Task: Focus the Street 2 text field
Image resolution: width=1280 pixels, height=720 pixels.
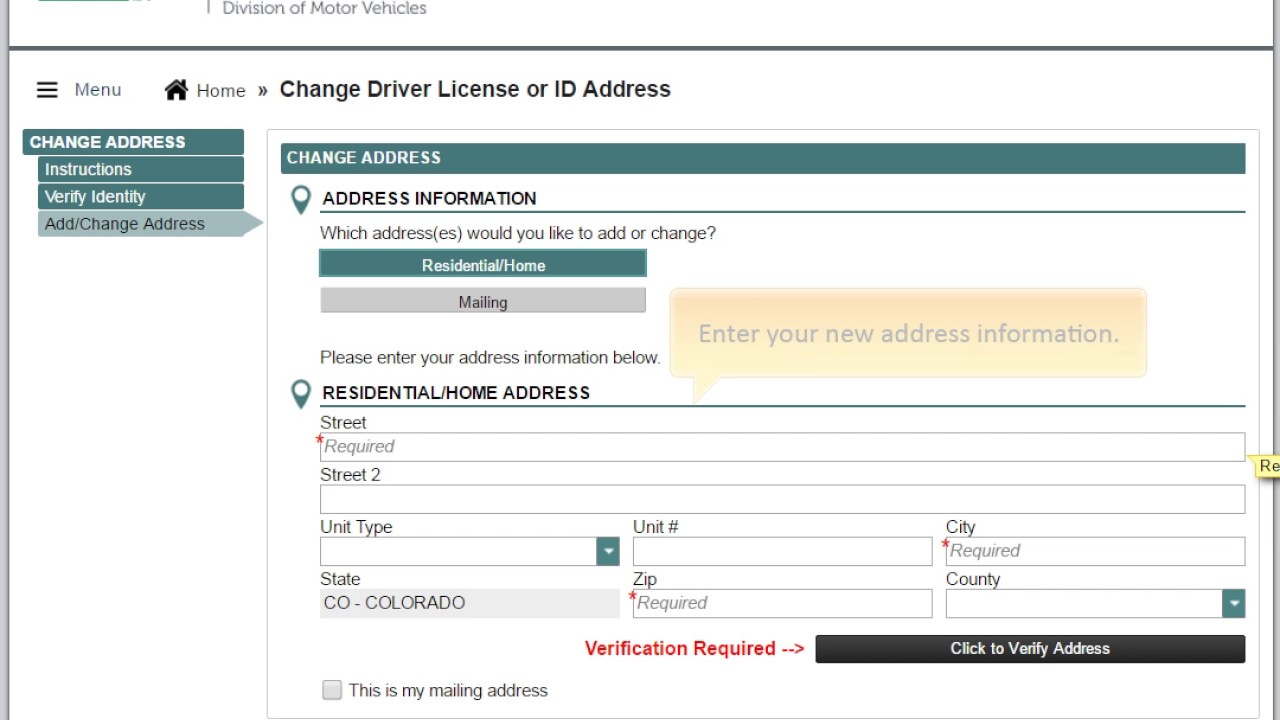Action: (x=782, y=499)
